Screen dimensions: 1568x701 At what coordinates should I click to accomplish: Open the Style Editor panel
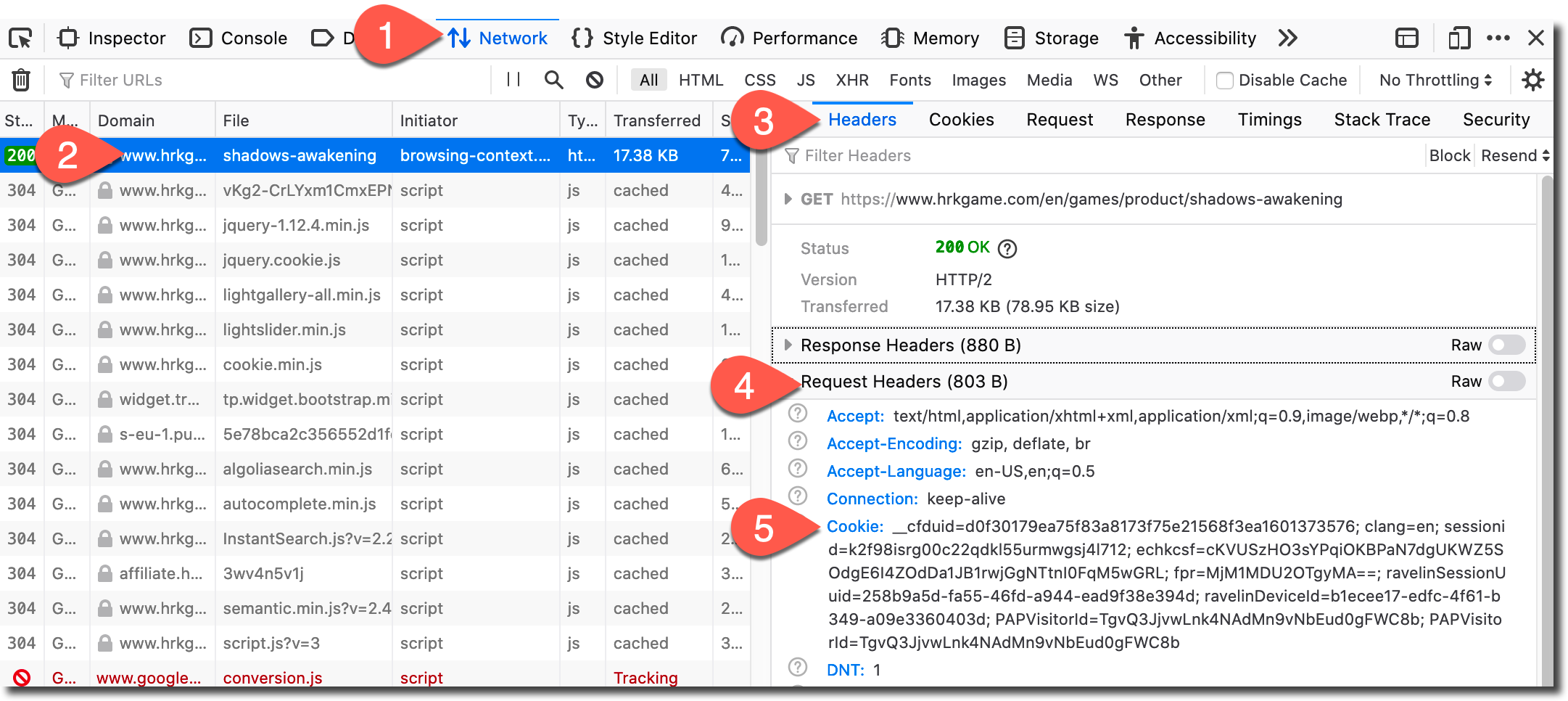pos(635,38)
